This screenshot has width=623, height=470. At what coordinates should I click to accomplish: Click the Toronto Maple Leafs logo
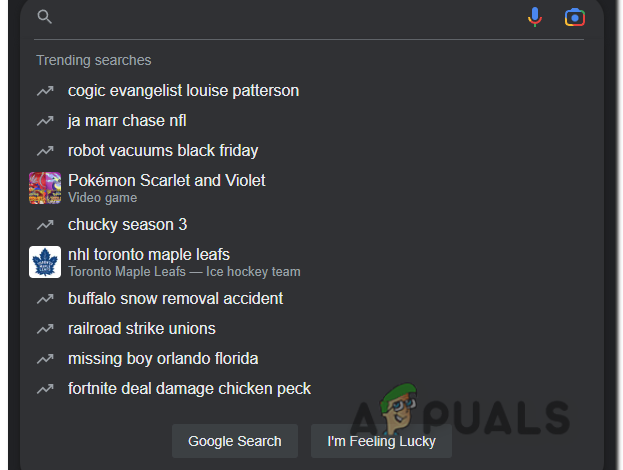45,262
